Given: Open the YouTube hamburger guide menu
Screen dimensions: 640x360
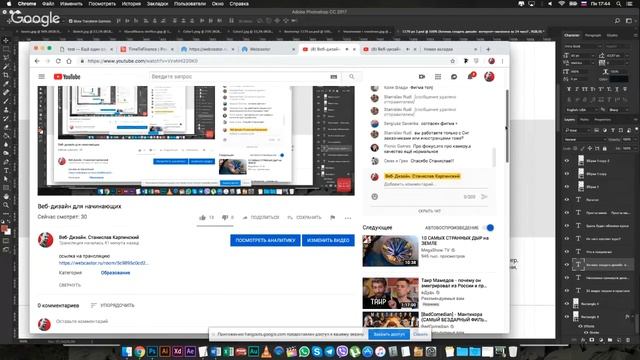Looking at the screenshot, I should pyautogui.click(x=42, y=76).
